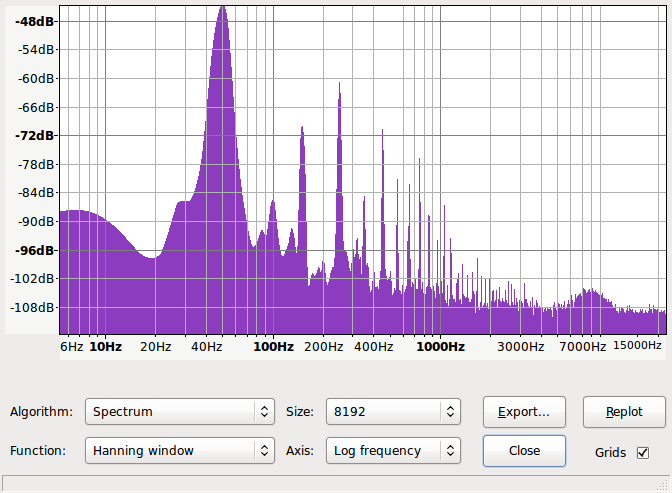
Task: Click the Replot button
Action: coord(624,412)
